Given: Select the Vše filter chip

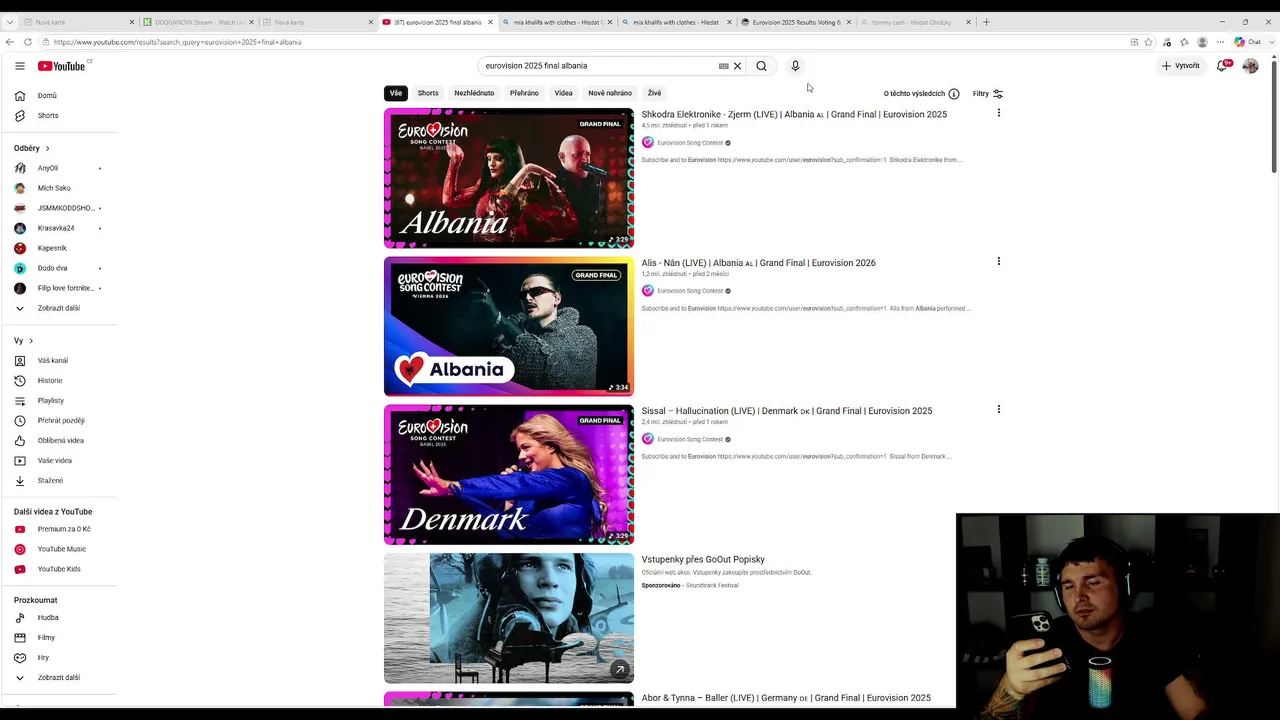Looking at the screenshot, I should [396, 93].
